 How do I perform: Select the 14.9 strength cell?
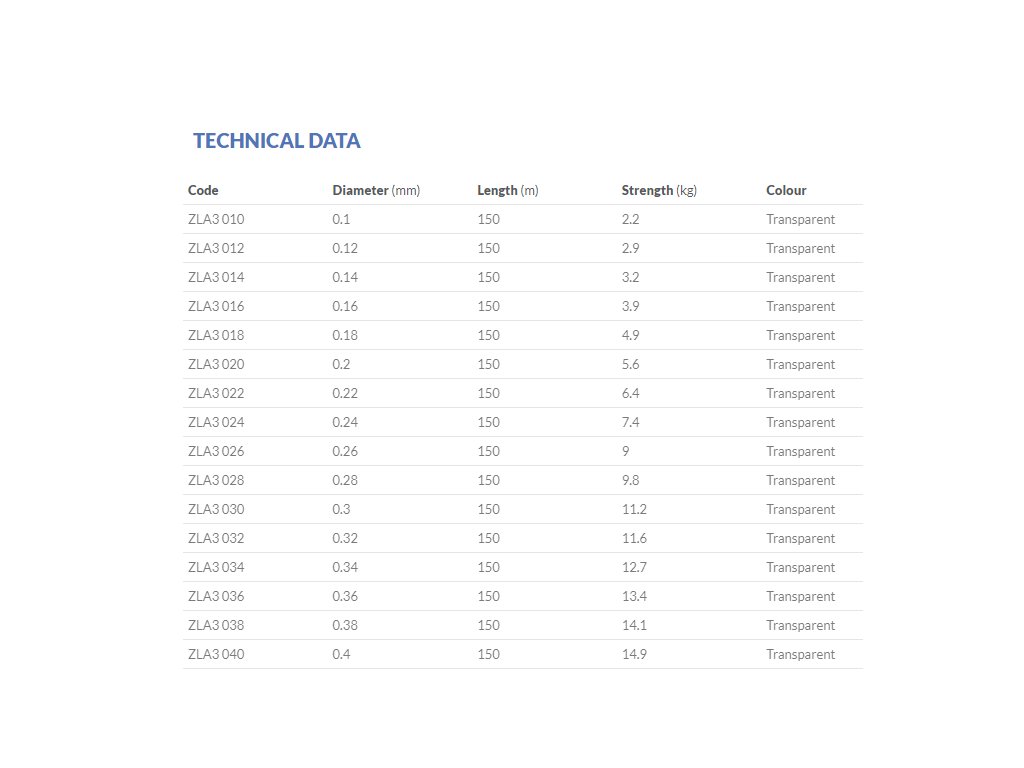pos(634,654)
